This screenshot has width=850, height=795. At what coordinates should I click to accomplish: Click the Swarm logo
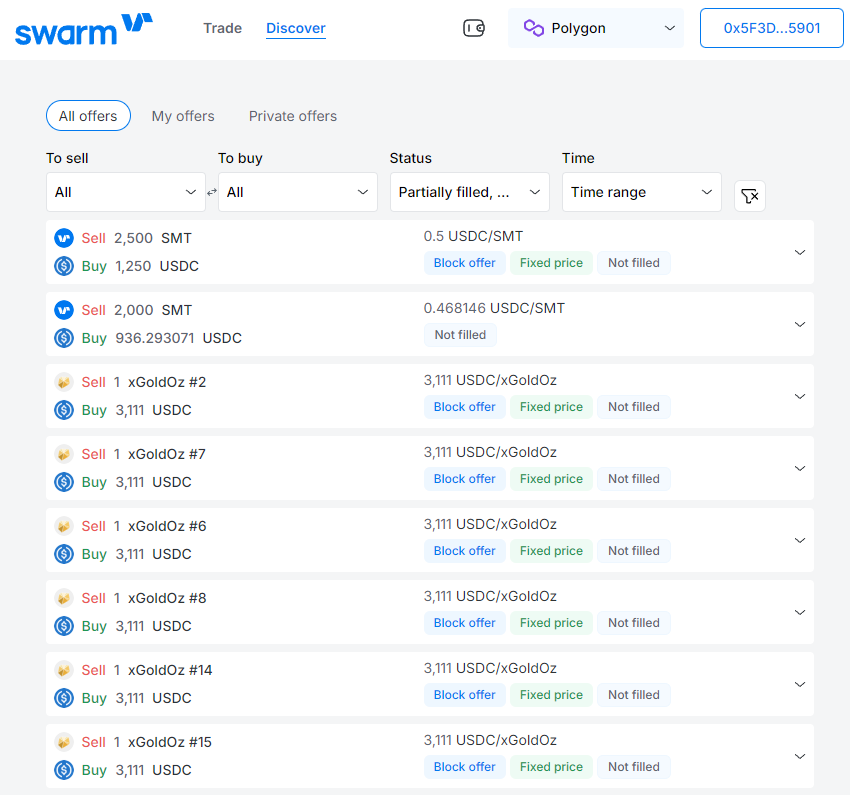[84, 29]
